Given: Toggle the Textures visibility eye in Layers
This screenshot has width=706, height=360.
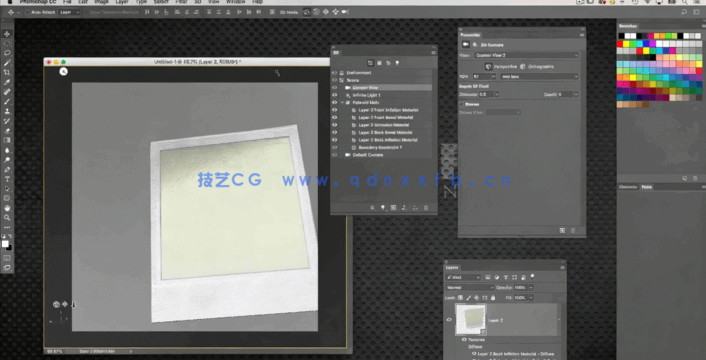Looking at the screenshot, I should [x=464, y=340].
